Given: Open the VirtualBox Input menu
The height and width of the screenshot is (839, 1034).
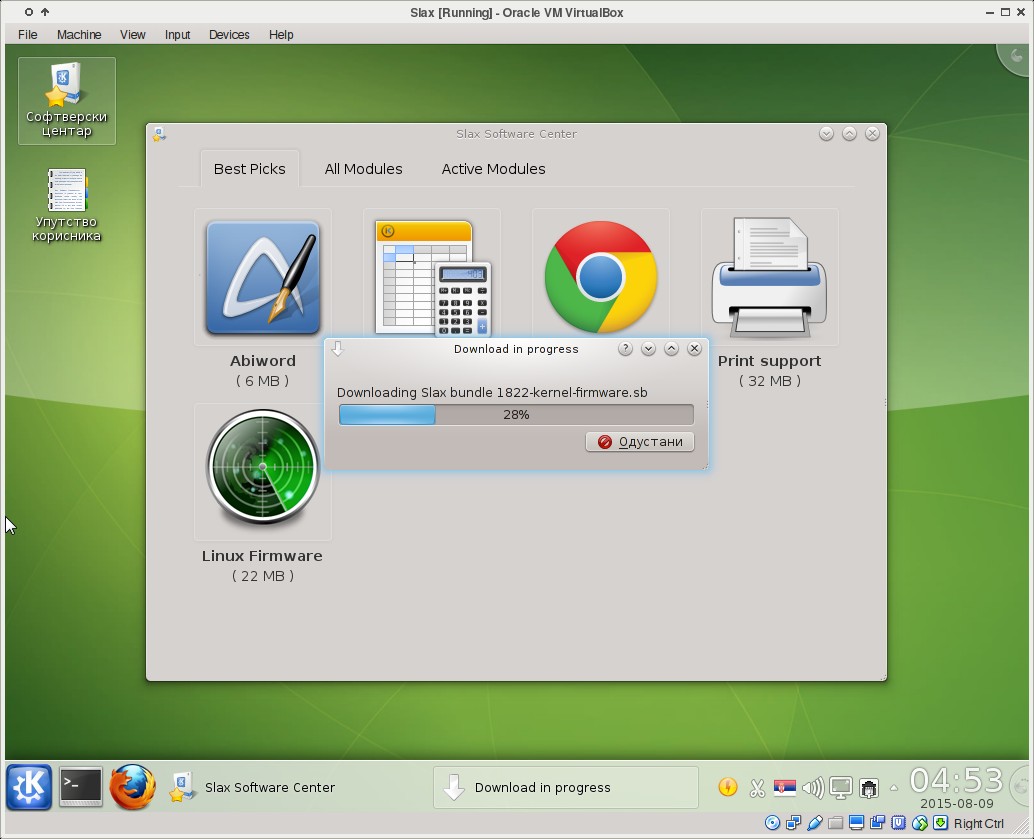Looking at the screenshot, I should (x=177, y=34).
